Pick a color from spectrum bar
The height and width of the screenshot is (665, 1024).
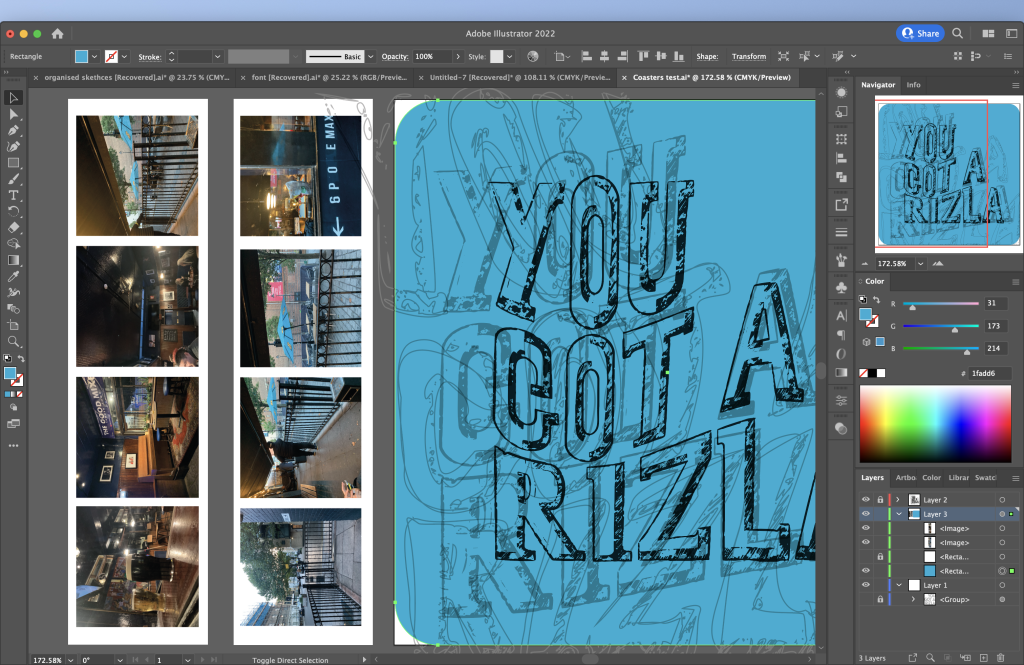click(x=935, y=423)
